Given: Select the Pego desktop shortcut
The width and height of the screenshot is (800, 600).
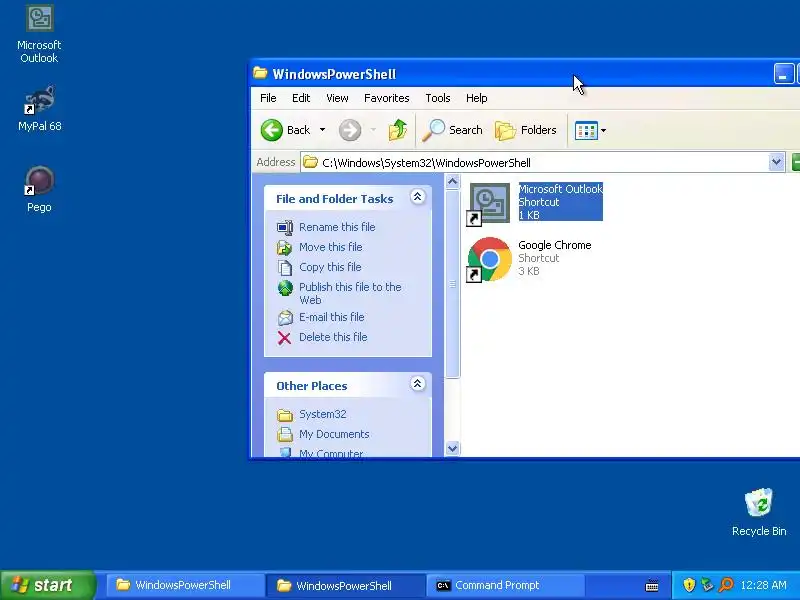Looking at the screenshot, I should [x=39, y=189].
